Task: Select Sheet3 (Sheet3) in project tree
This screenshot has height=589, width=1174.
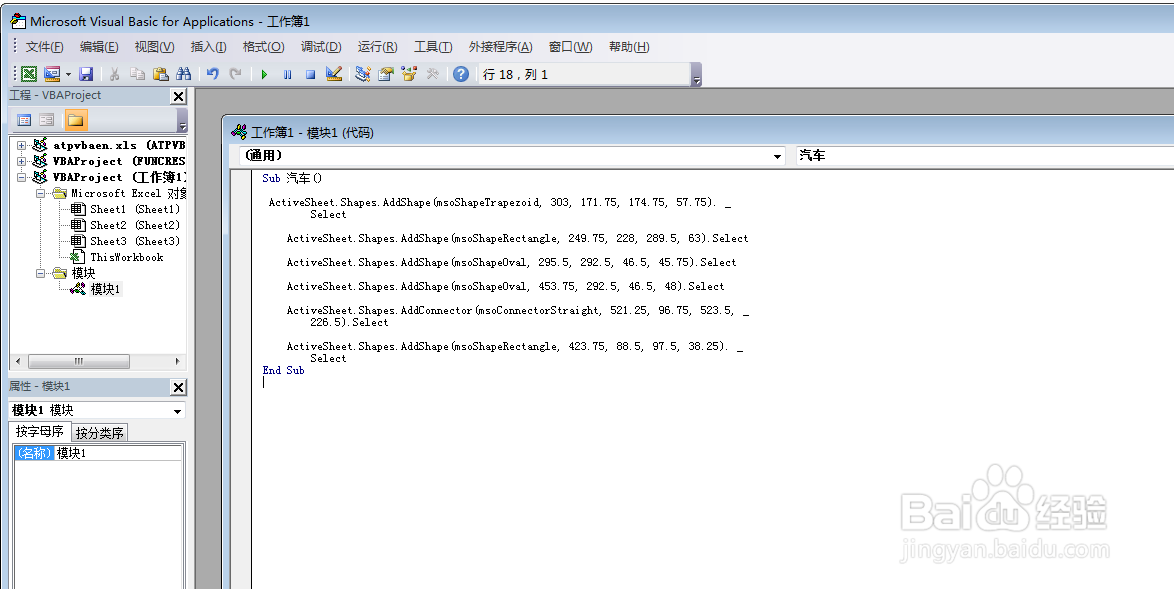Action: (135, 241)
